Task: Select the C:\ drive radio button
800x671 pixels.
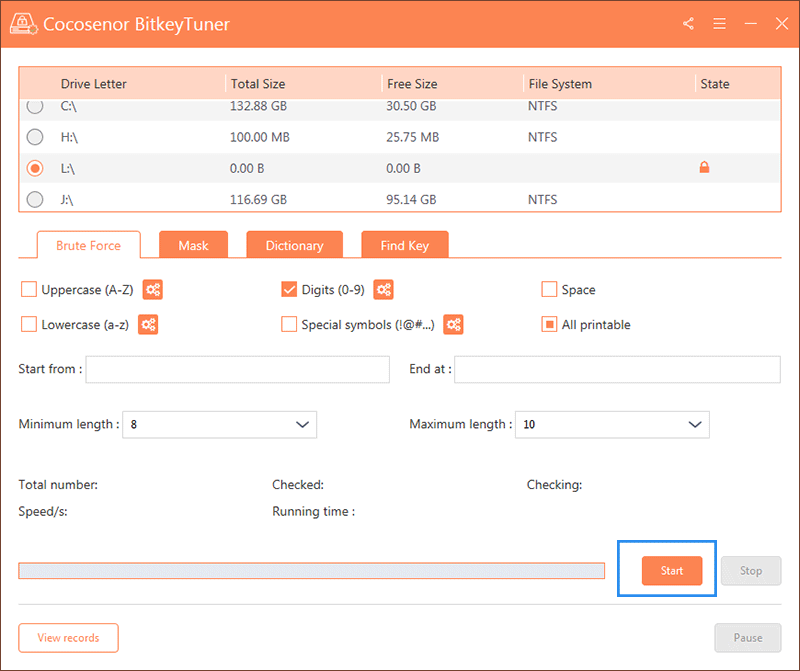Action: click(x=35, y=106)
